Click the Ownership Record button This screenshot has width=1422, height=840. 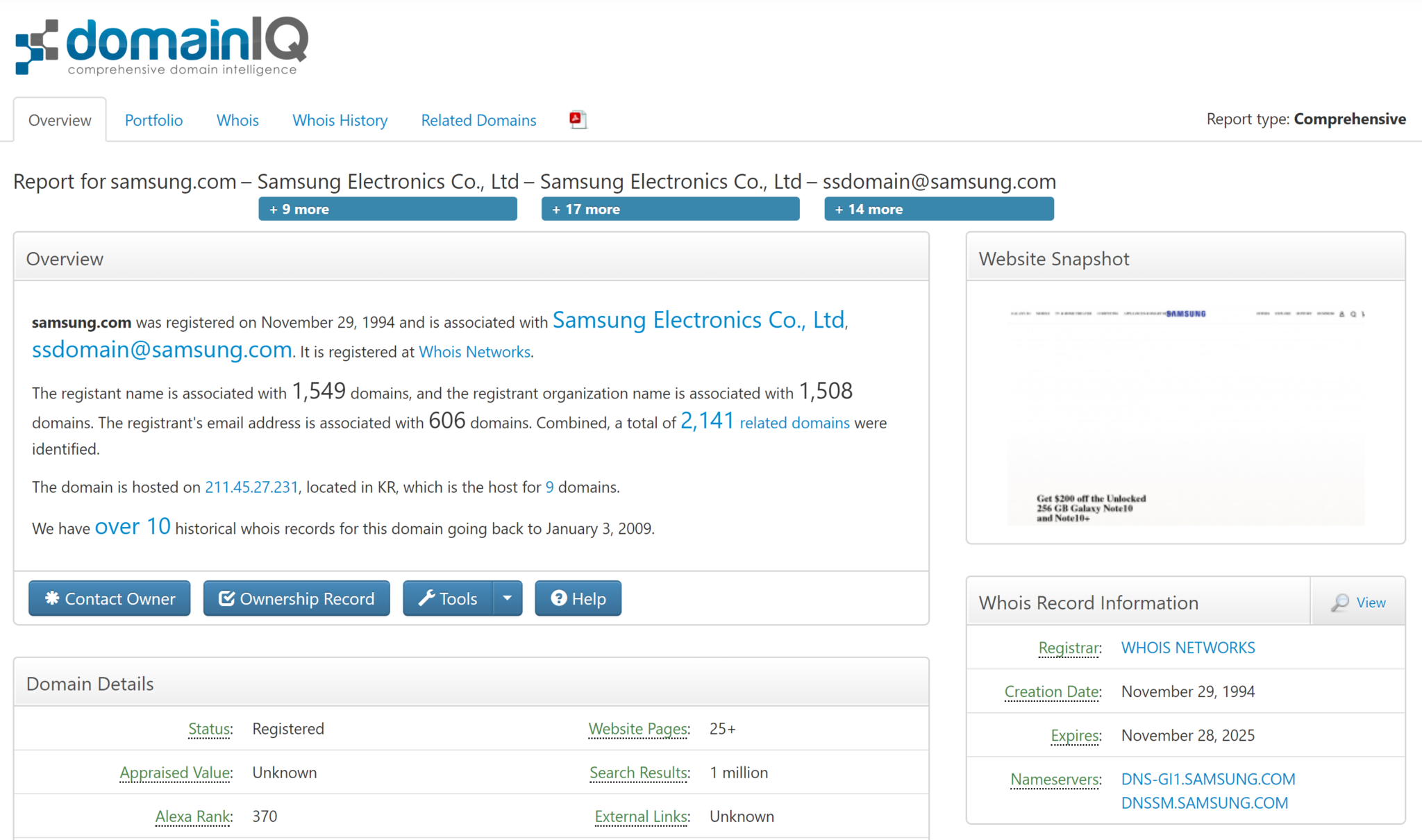(296, 598)
